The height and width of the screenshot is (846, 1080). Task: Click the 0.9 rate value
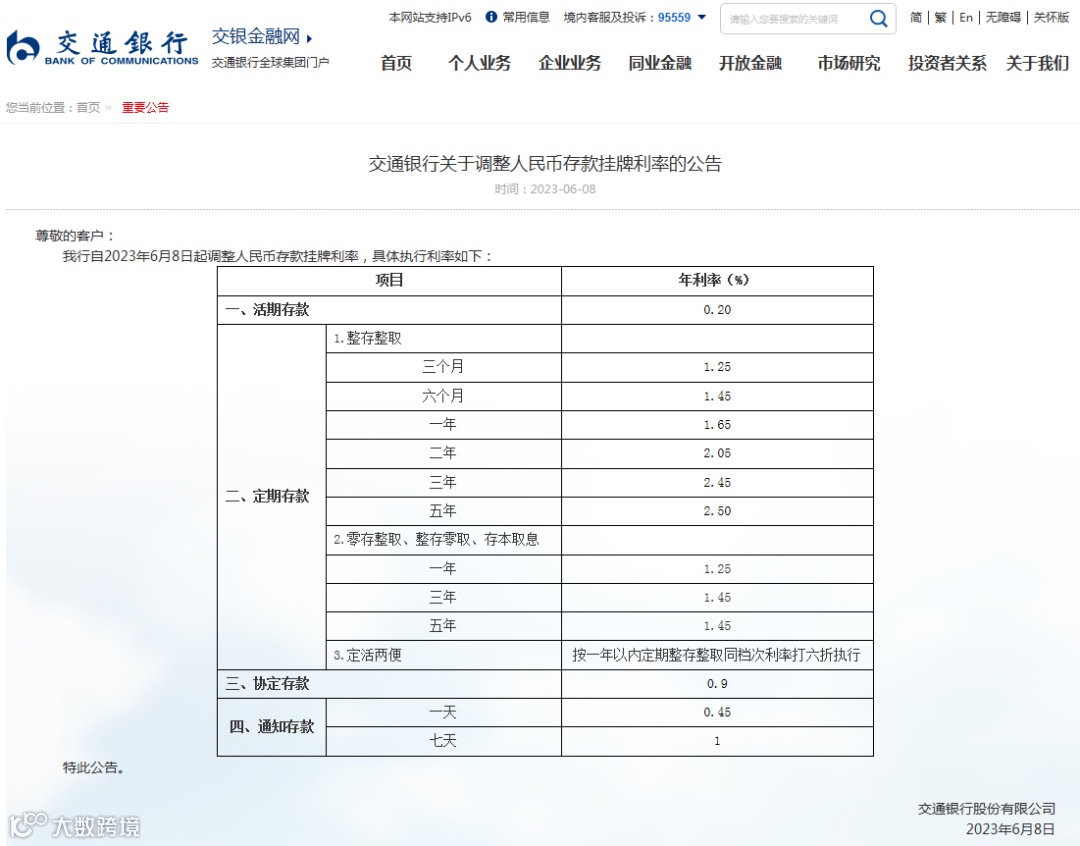coord(717,684)
